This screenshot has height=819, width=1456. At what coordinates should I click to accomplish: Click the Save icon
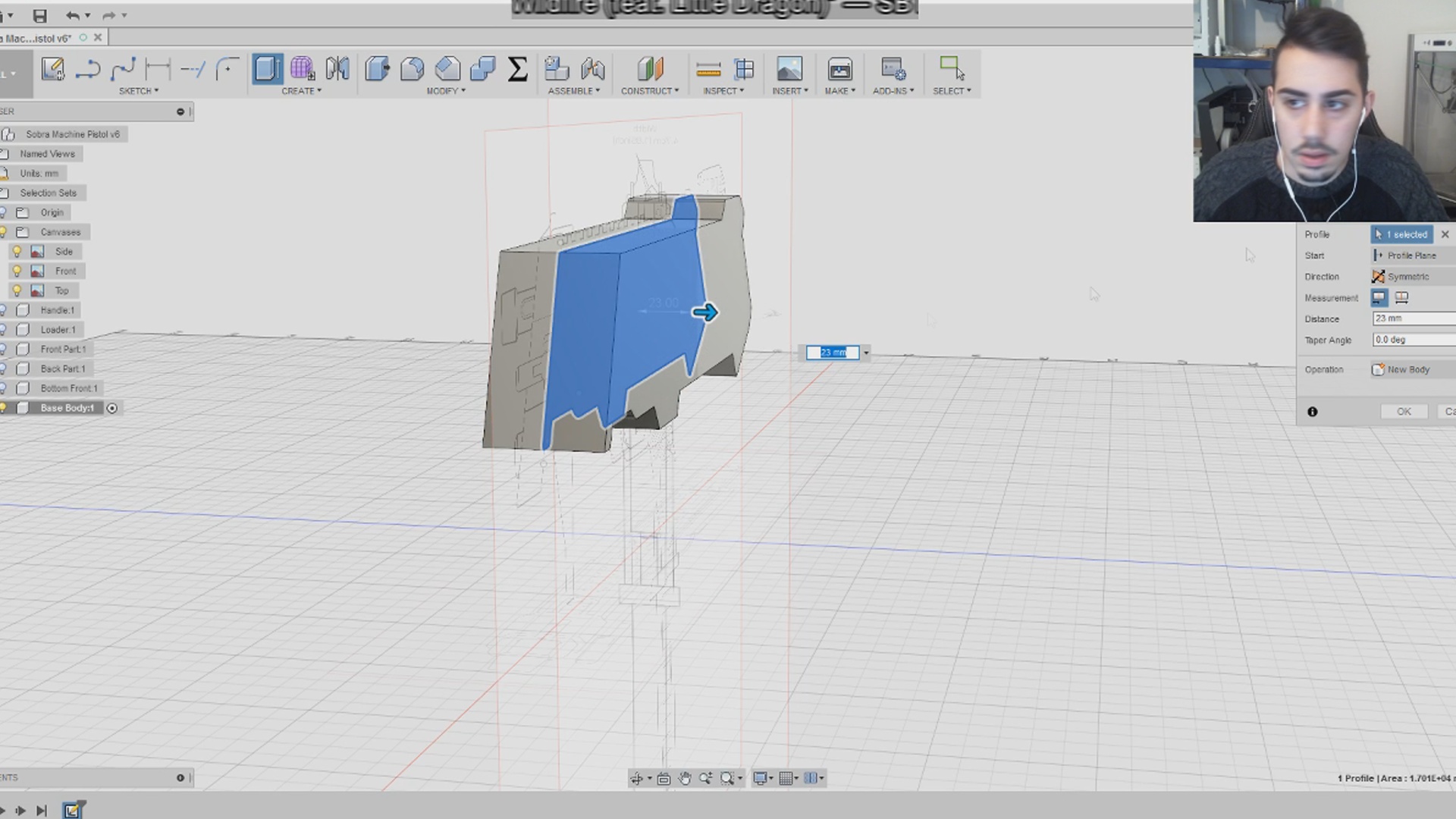pyautogui.click(x=40, y=15)
